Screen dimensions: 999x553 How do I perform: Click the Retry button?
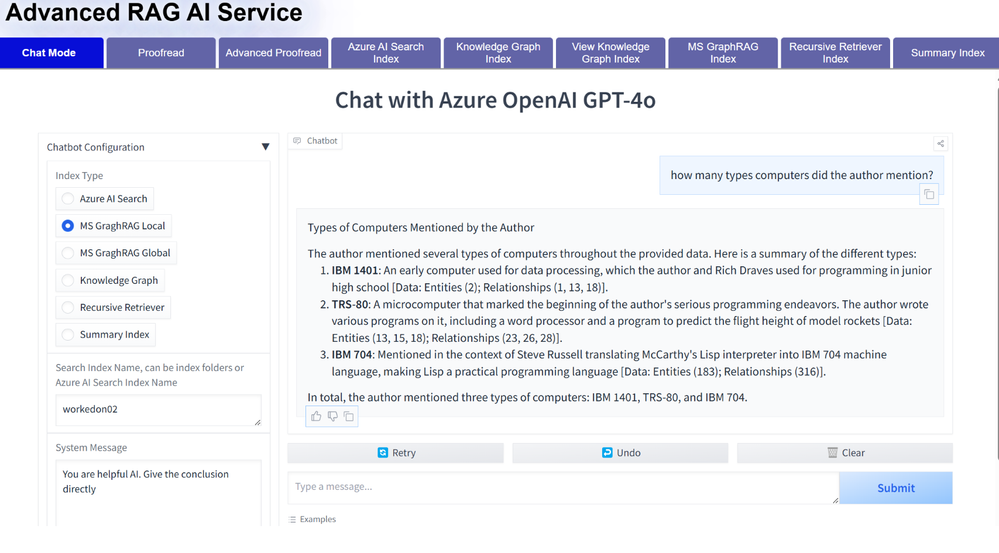(x=396, y=453)
